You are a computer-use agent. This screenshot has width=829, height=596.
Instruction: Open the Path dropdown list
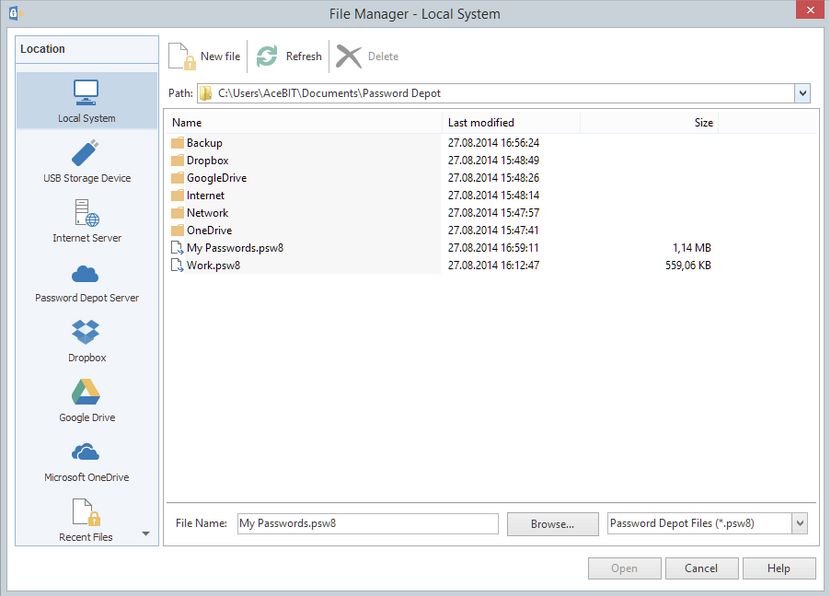point(803,92)
